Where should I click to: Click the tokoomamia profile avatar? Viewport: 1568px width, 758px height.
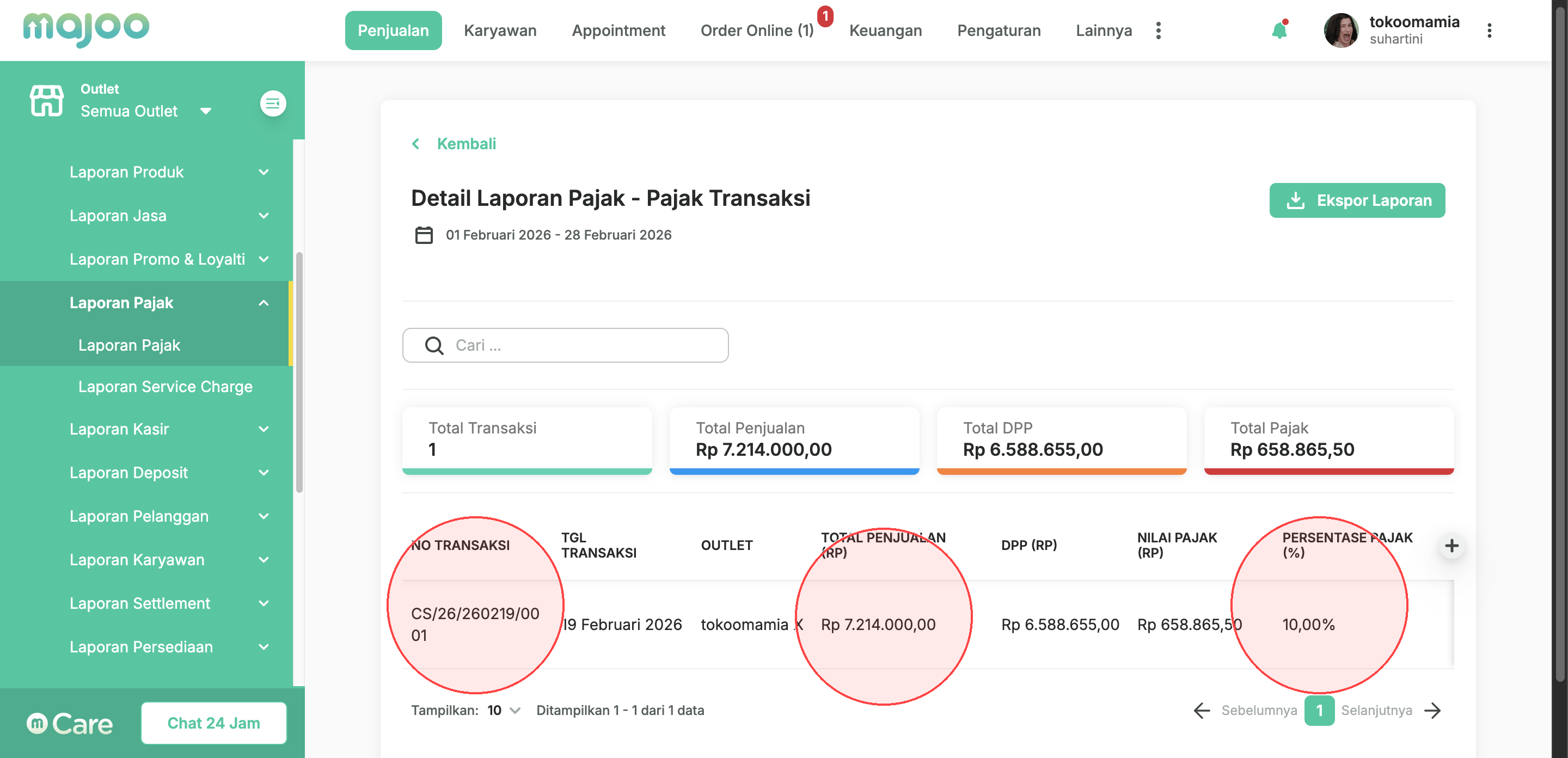click(1341, 30)
